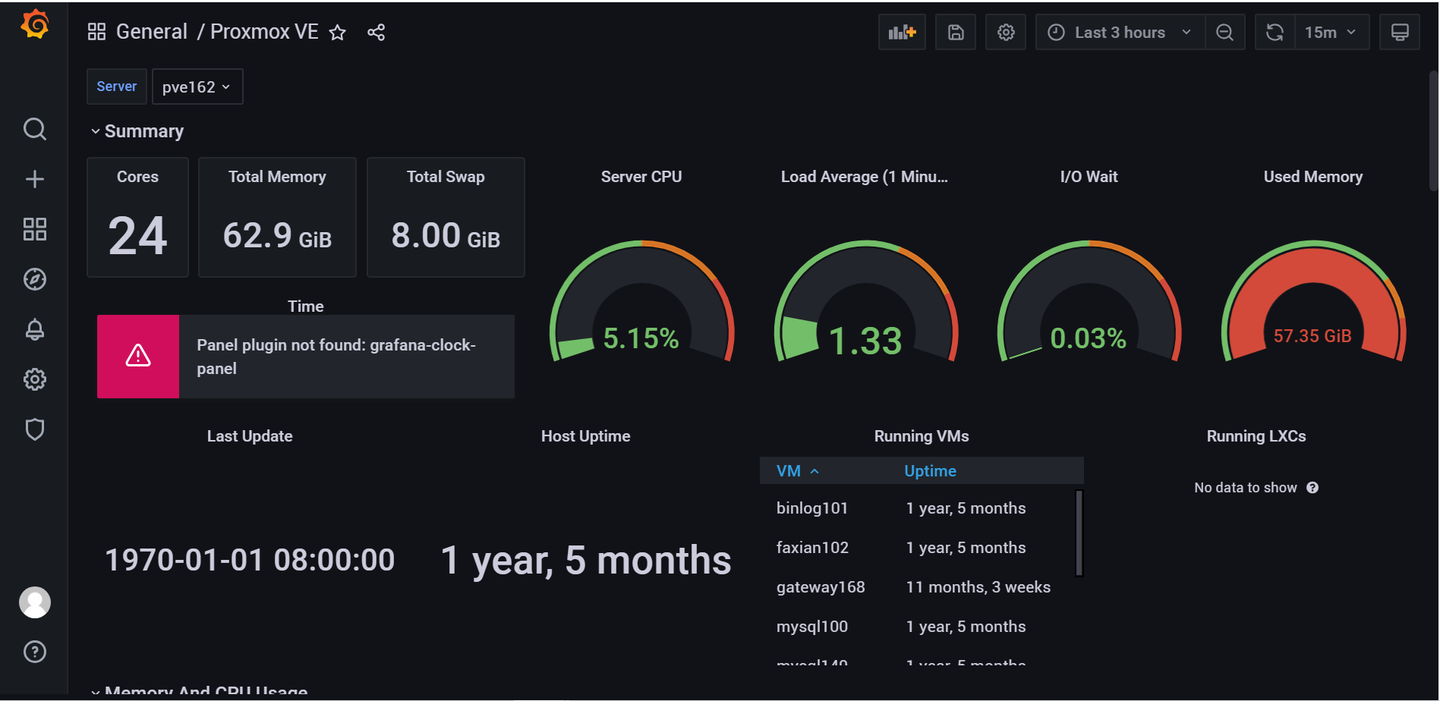
Task: Click the General folder breadcrumb link
Action: pyautogui.click(x=151, y=32)
